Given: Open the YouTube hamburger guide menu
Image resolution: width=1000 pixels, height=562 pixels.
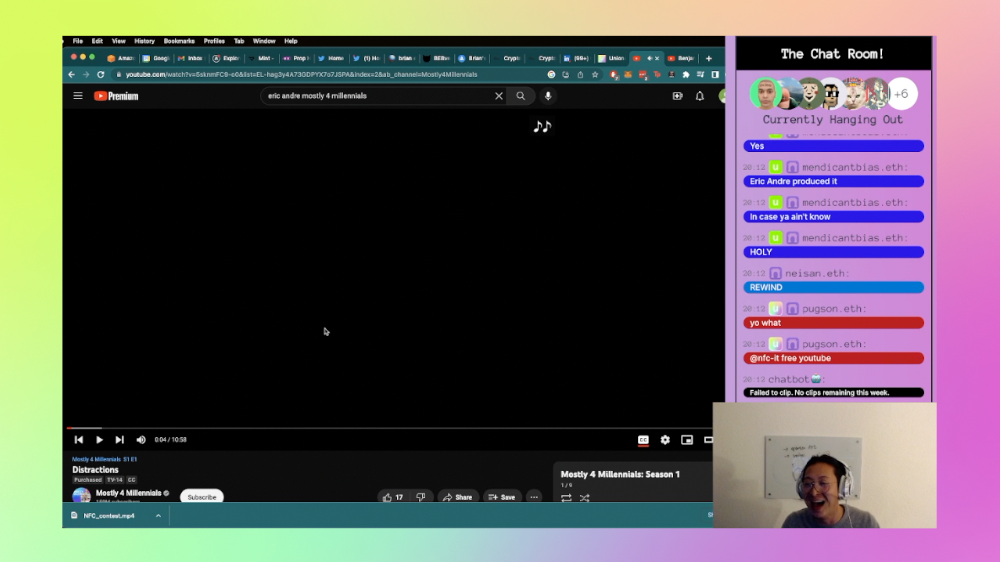Looking at the screenshot, I should [78, 96].
